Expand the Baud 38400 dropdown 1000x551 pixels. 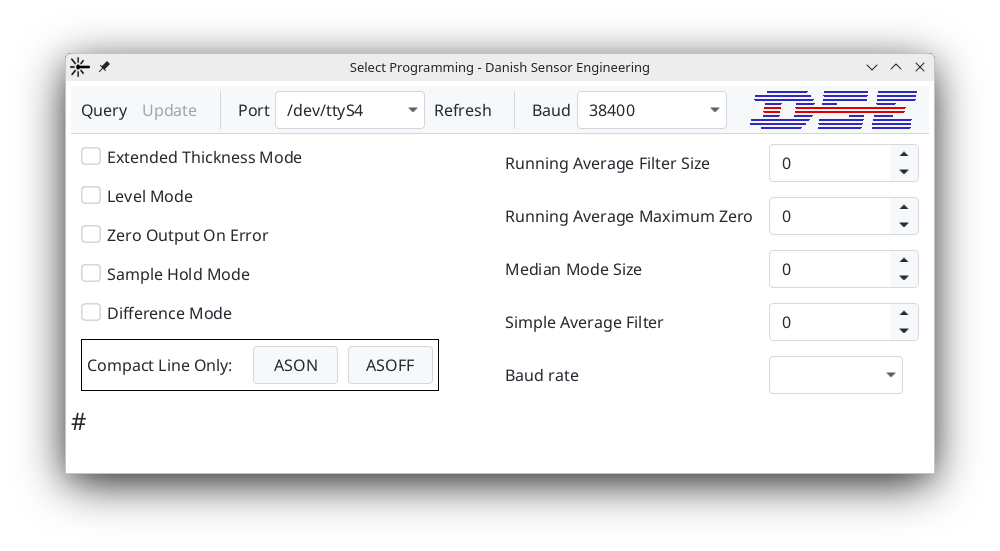click(651, 110)
